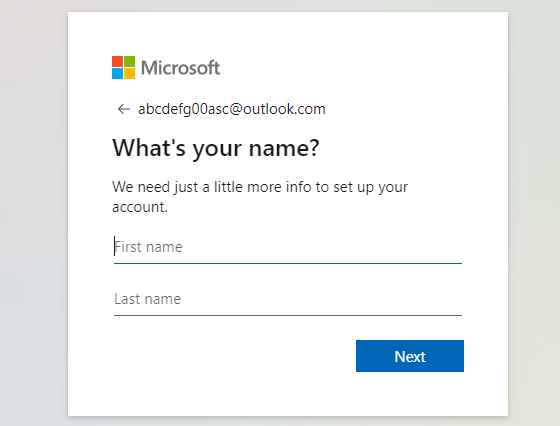The width and height of the screenshot is (560, 426).
Task: Click the blue square of the Microsoft logo
Action: pos(118,74)
